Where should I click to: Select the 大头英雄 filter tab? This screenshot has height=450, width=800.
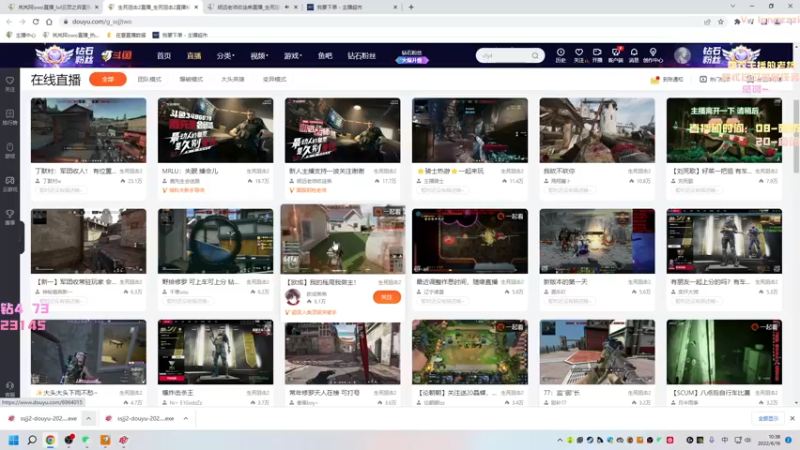(x=233, y=80)
